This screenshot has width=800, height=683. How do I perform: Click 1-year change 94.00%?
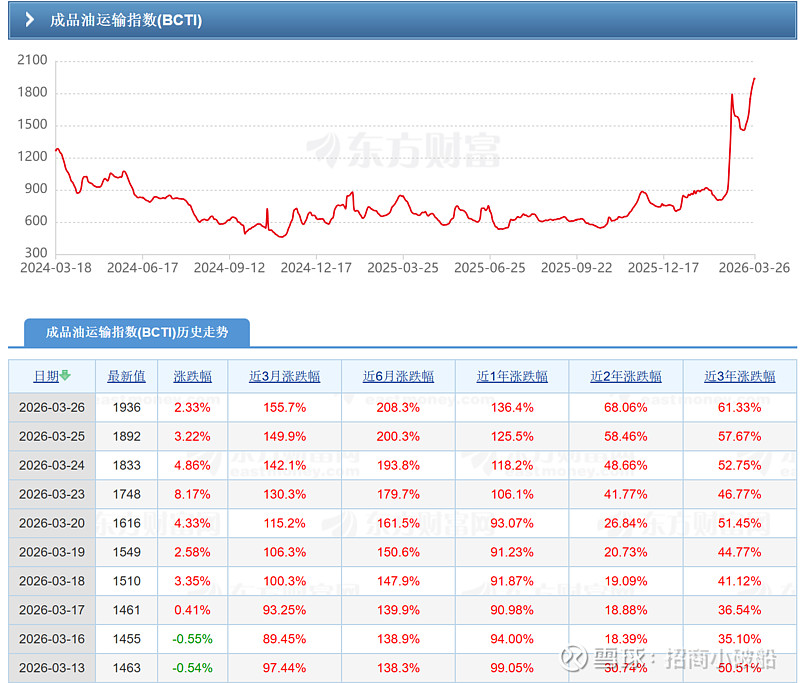tap(512, 639)
